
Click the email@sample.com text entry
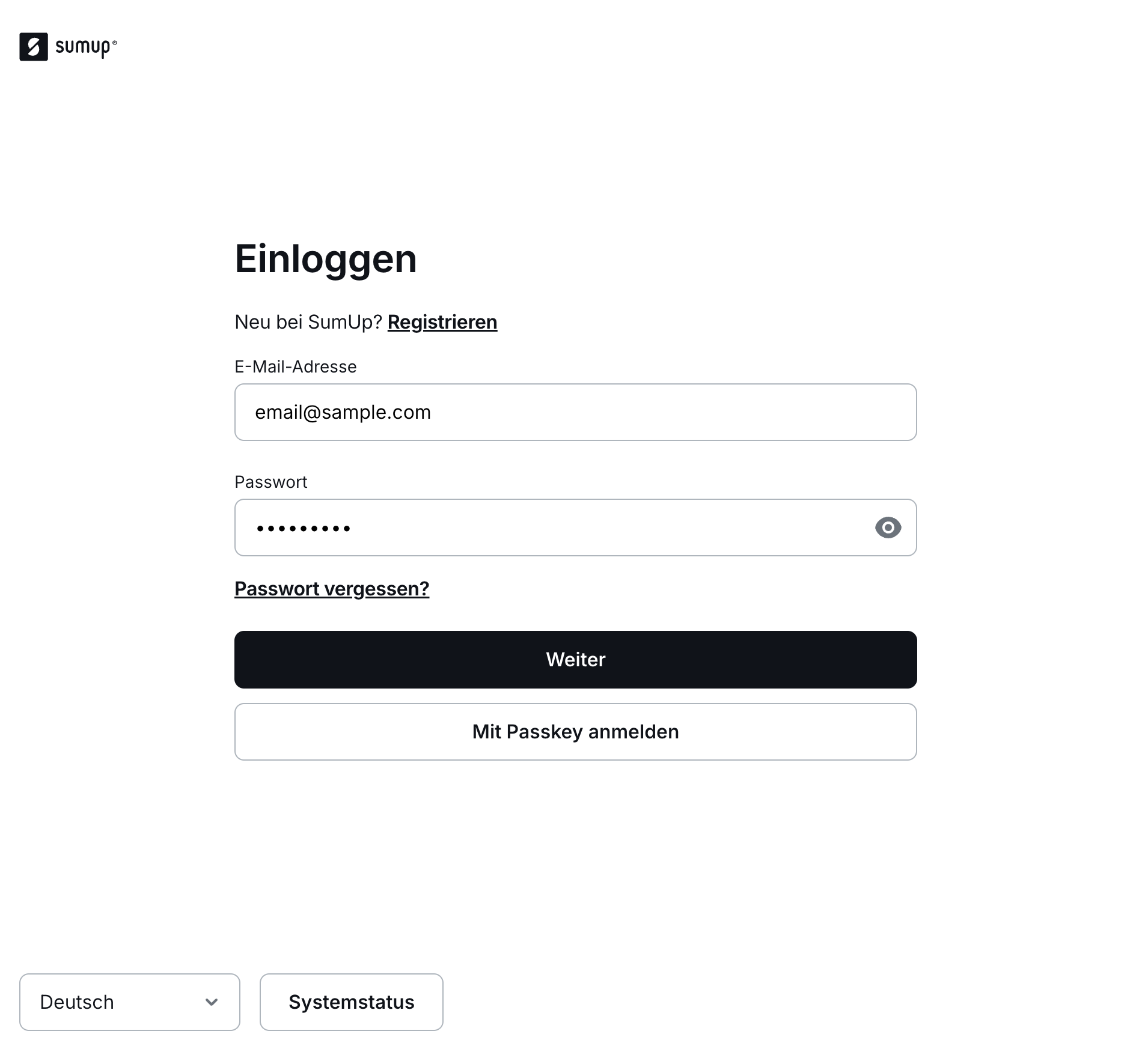click(x=343, y=412)
